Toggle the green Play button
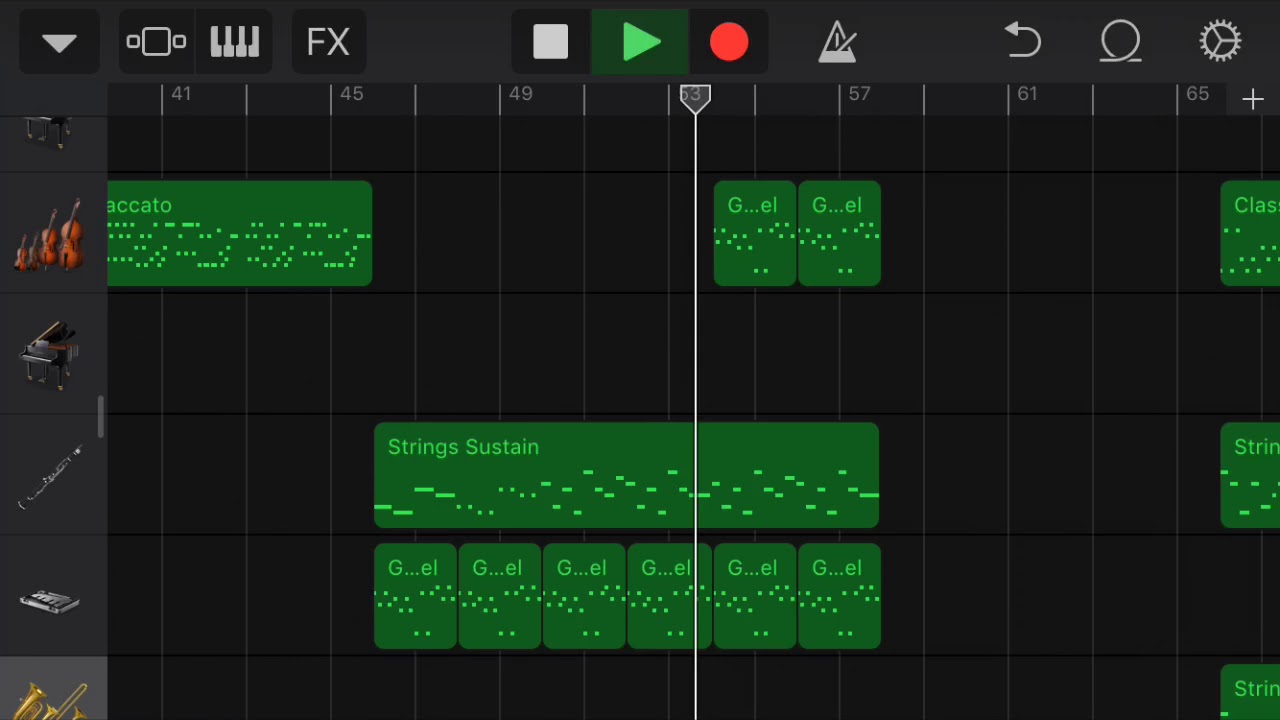 coord(640,42)
